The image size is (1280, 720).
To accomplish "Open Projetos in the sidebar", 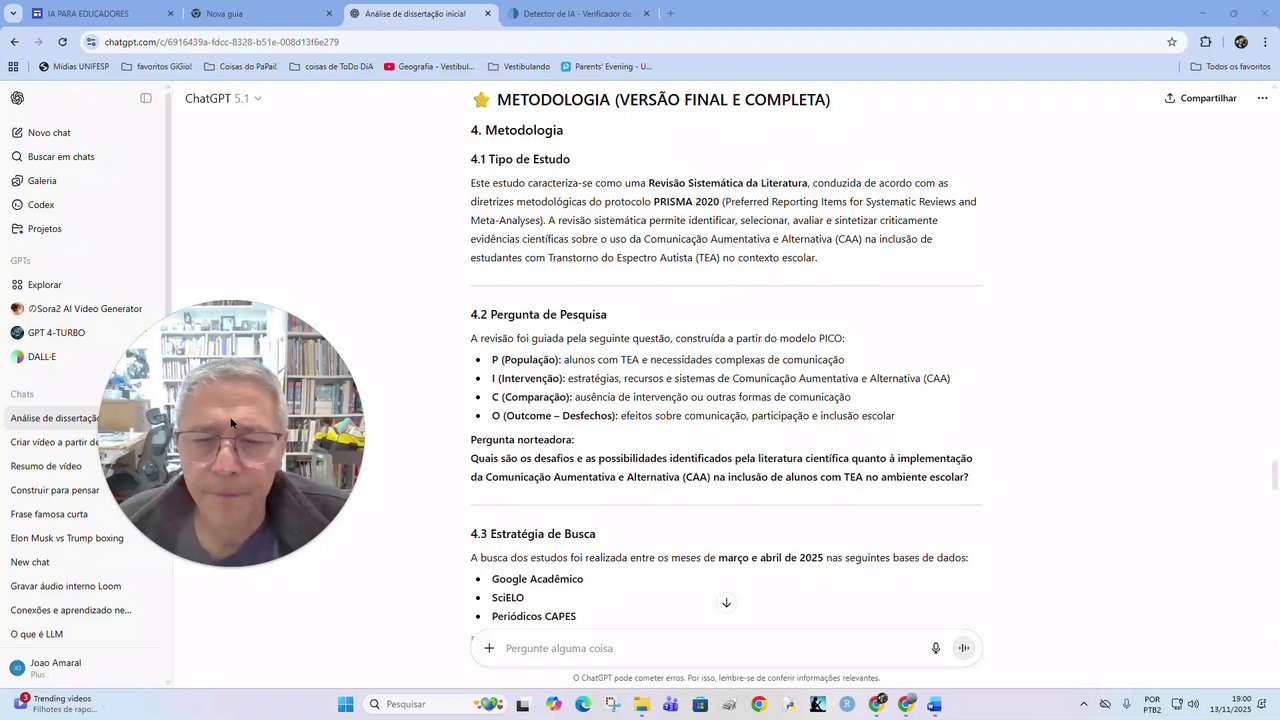I will 45,229.
